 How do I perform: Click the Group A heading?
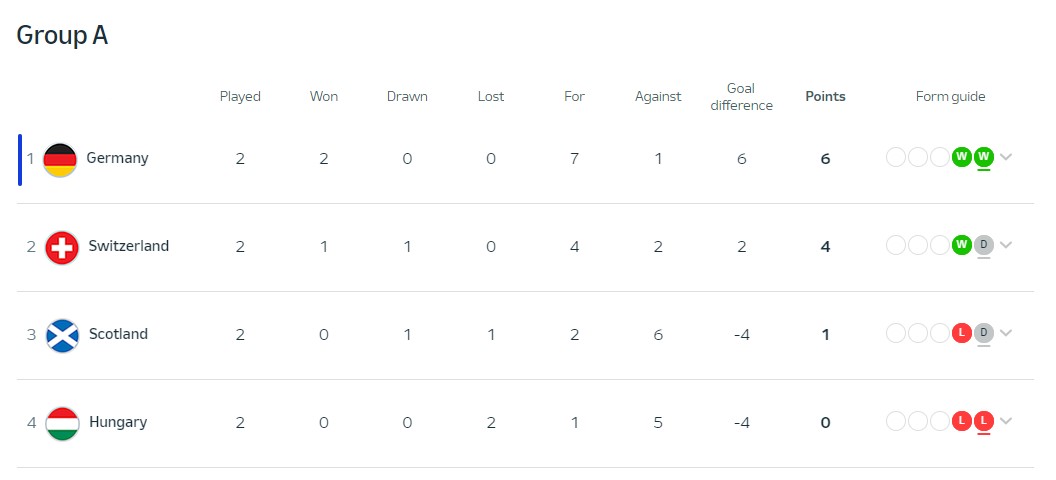pos(62,35)
